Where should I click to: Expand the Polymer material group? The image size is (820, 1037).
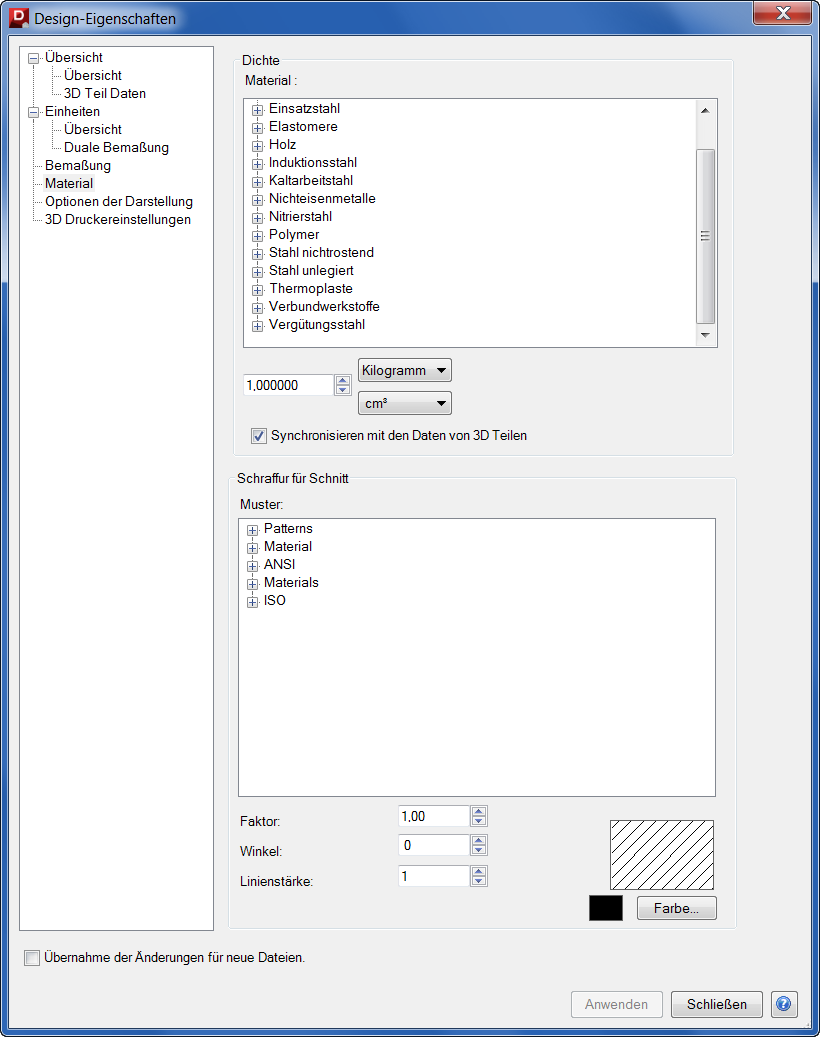[x=257, y=235]
